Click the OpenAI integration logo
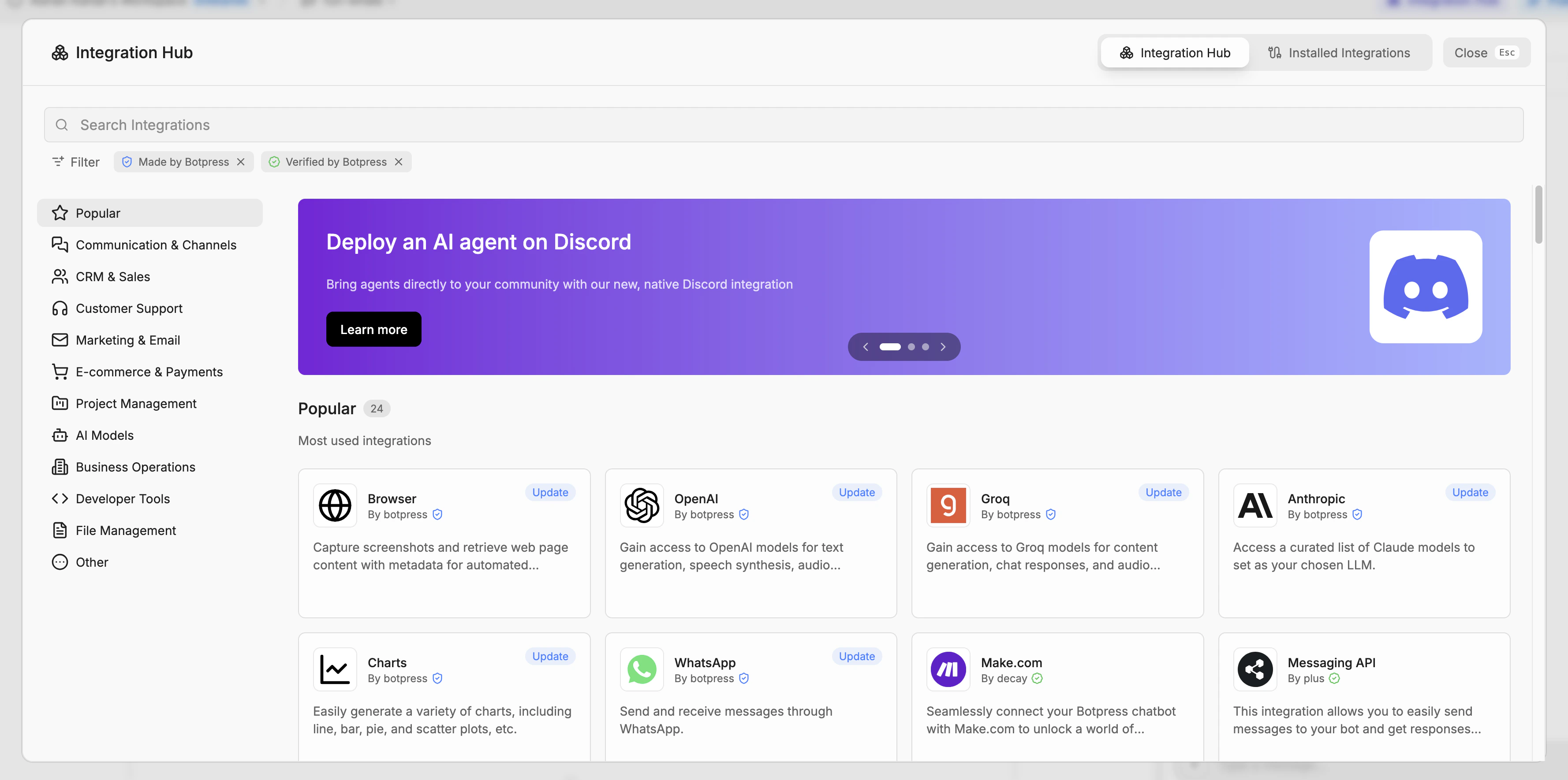Image resolution: width=1568 pixels, height=780 pixels. (x=641, y=505)
